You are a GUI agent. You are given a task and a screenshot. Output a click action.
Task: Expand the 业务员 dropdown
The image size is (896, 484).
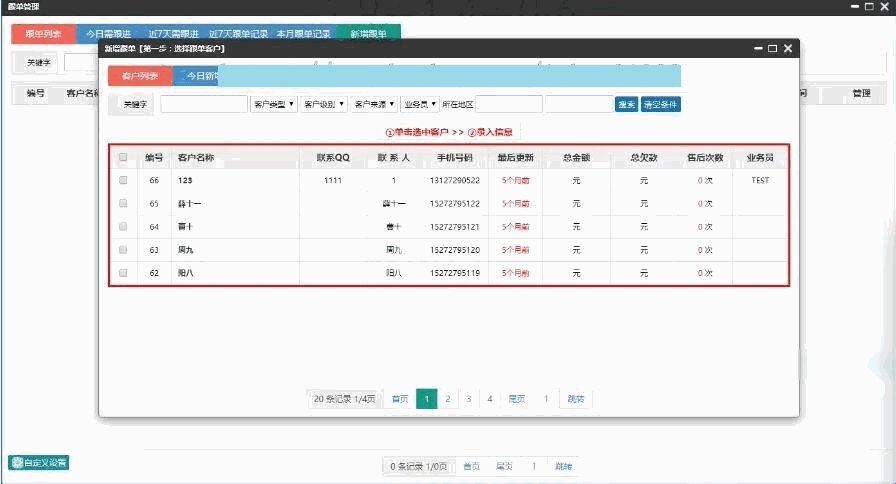[419, 104]
